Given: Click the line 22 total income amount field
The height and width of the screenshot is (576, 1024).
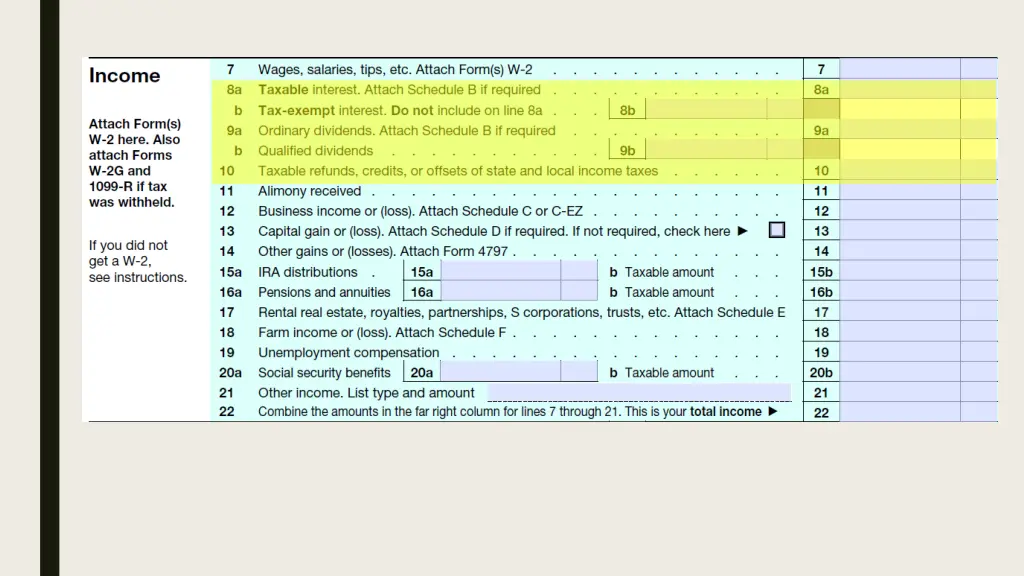Looking at the screenshot, I should point(899,412).
